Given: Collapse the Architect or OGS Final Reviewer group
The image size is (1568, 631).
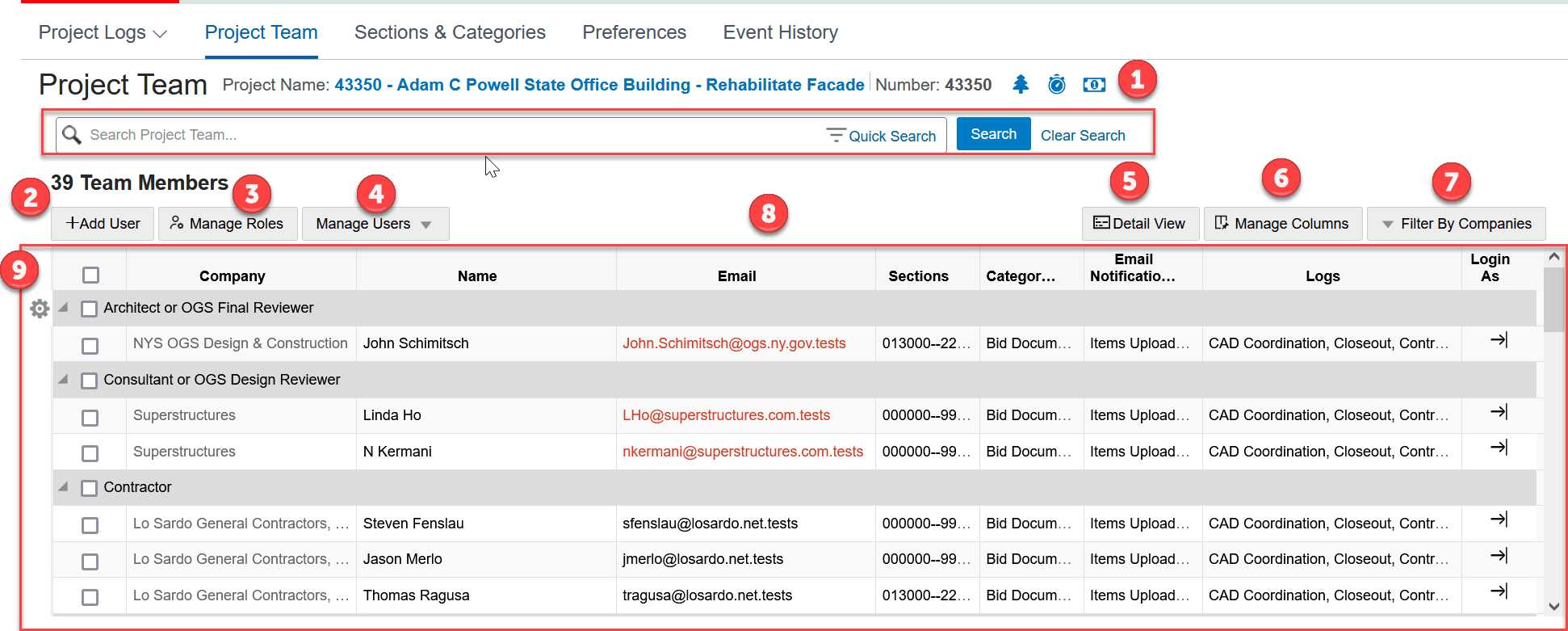Looking at the screenshot, I should tap(63, 308).
